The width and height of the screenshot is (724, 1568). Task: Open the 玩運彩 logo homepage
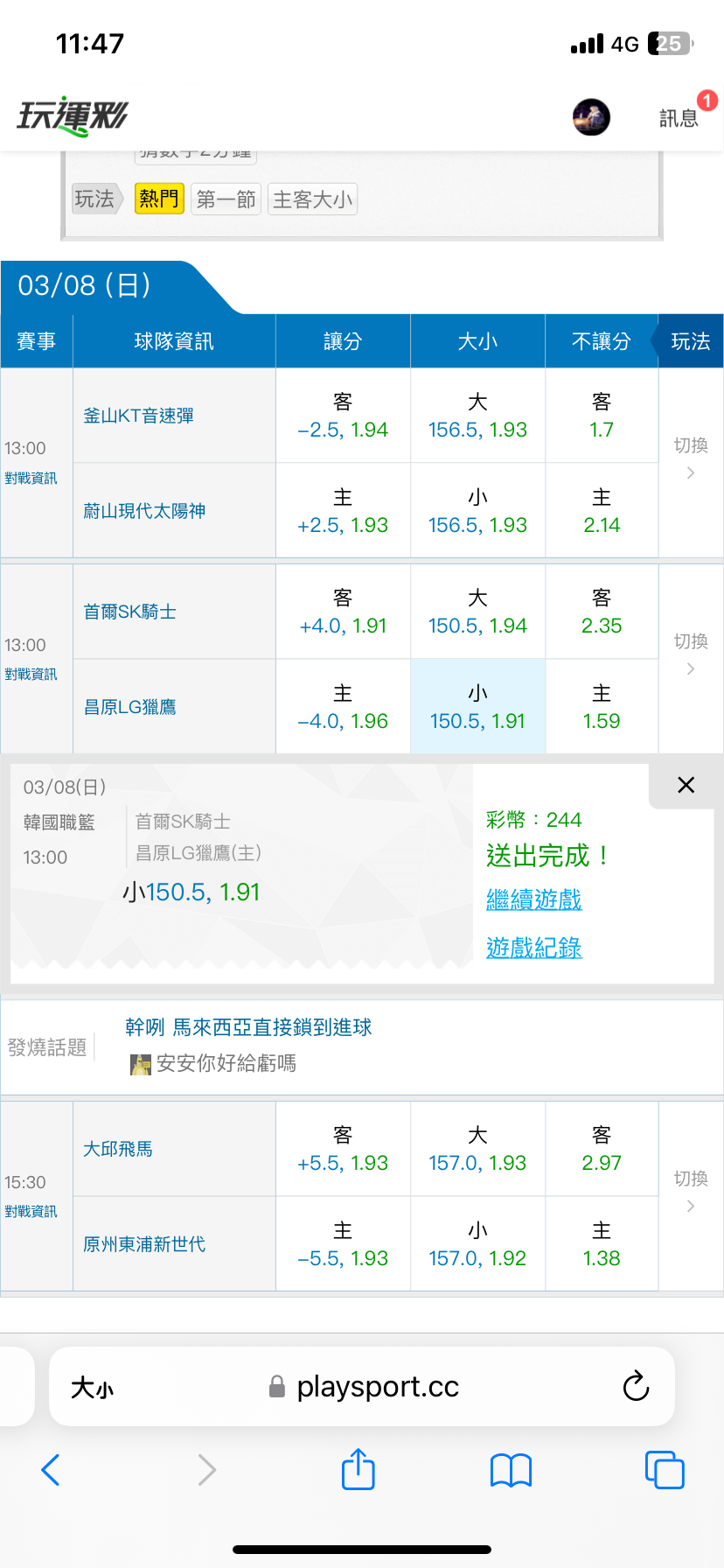(x=72, y=115)
